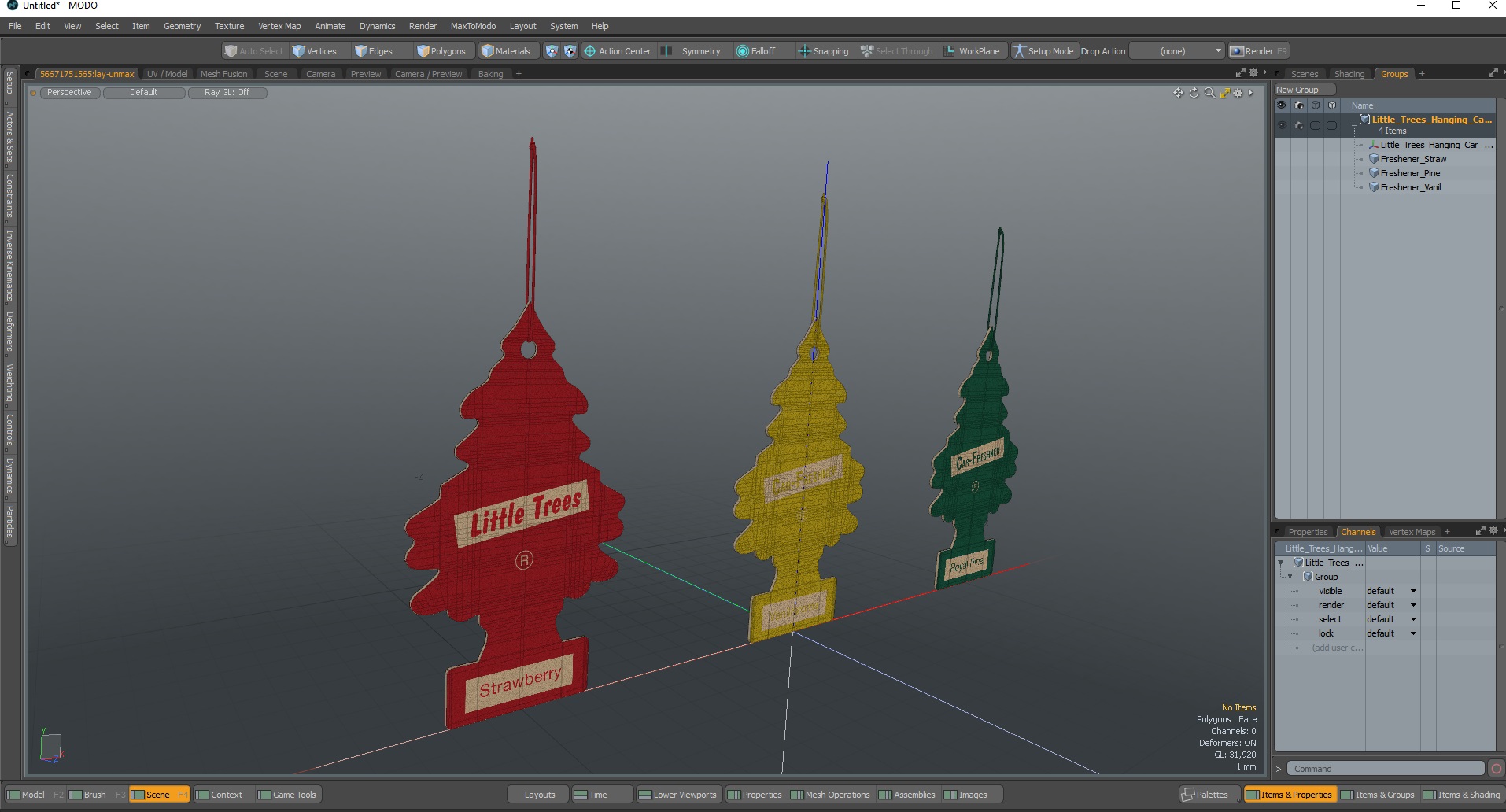Click the add user channel entry
The width and height of the screenshot is (1506, 812).
(1338, 648)
